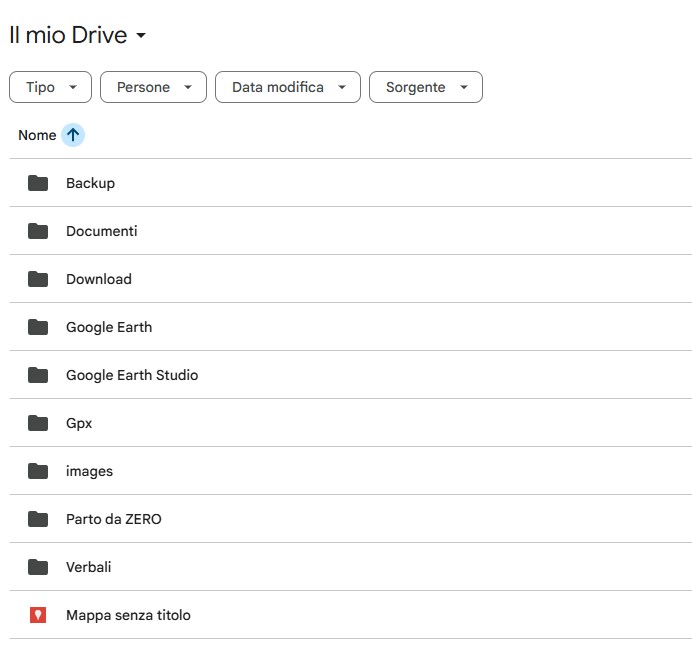692x670 pixels.
Task: Click the Download folder icon
Action: tap(38, 279)
